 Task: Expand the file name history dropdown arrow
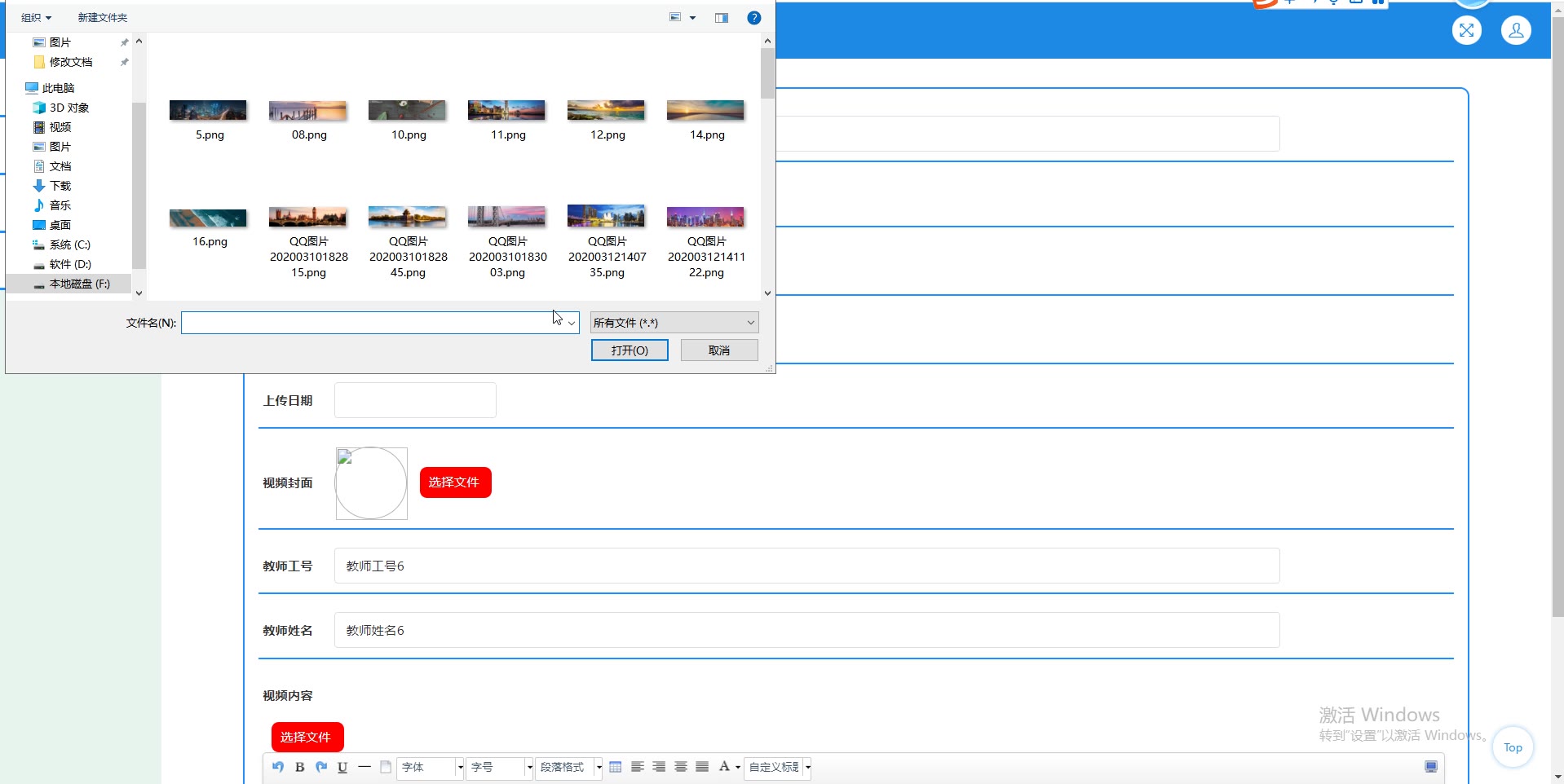point(572,323)
